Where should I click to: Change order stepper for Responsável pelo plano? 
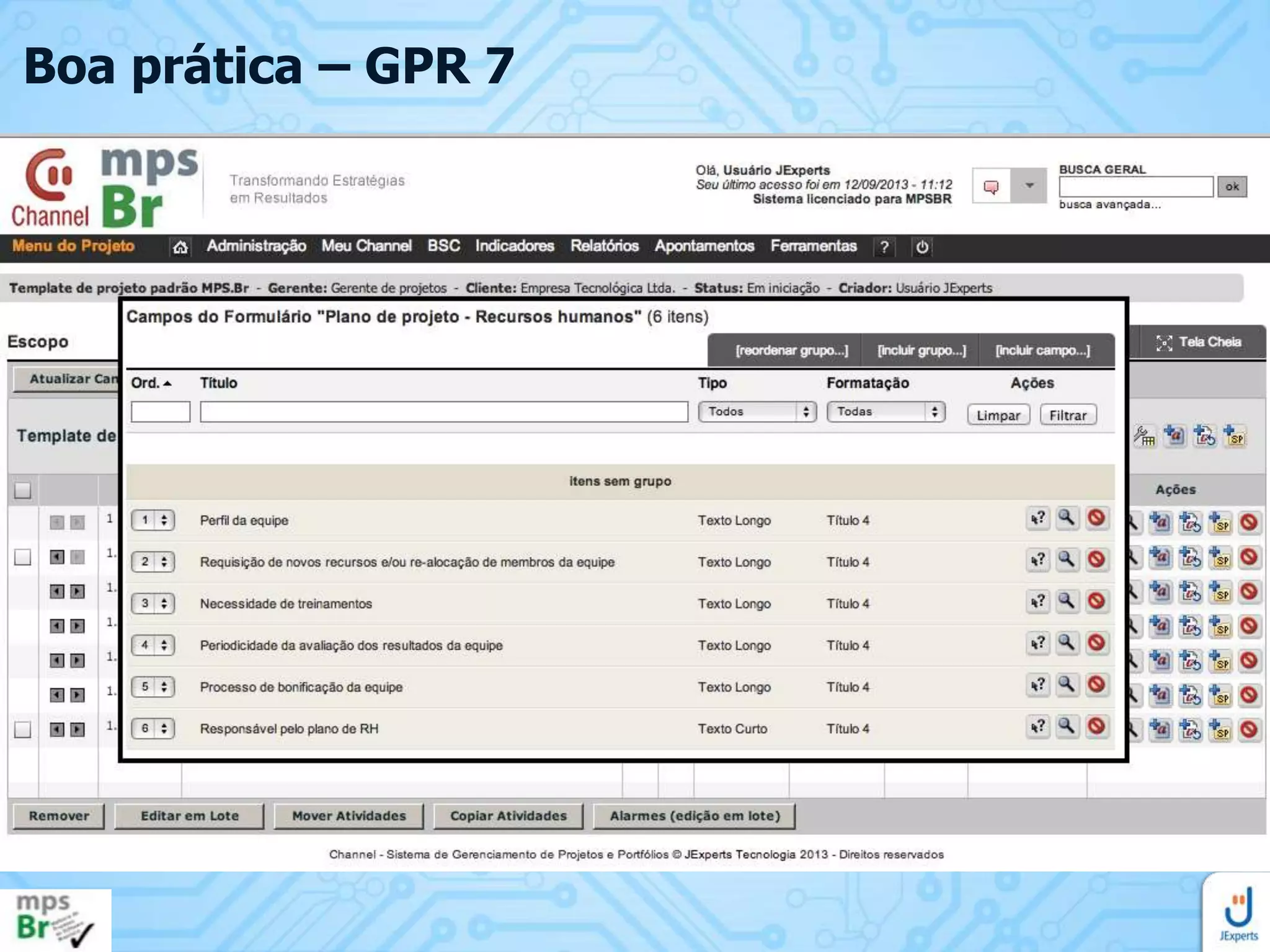[153, 728]
